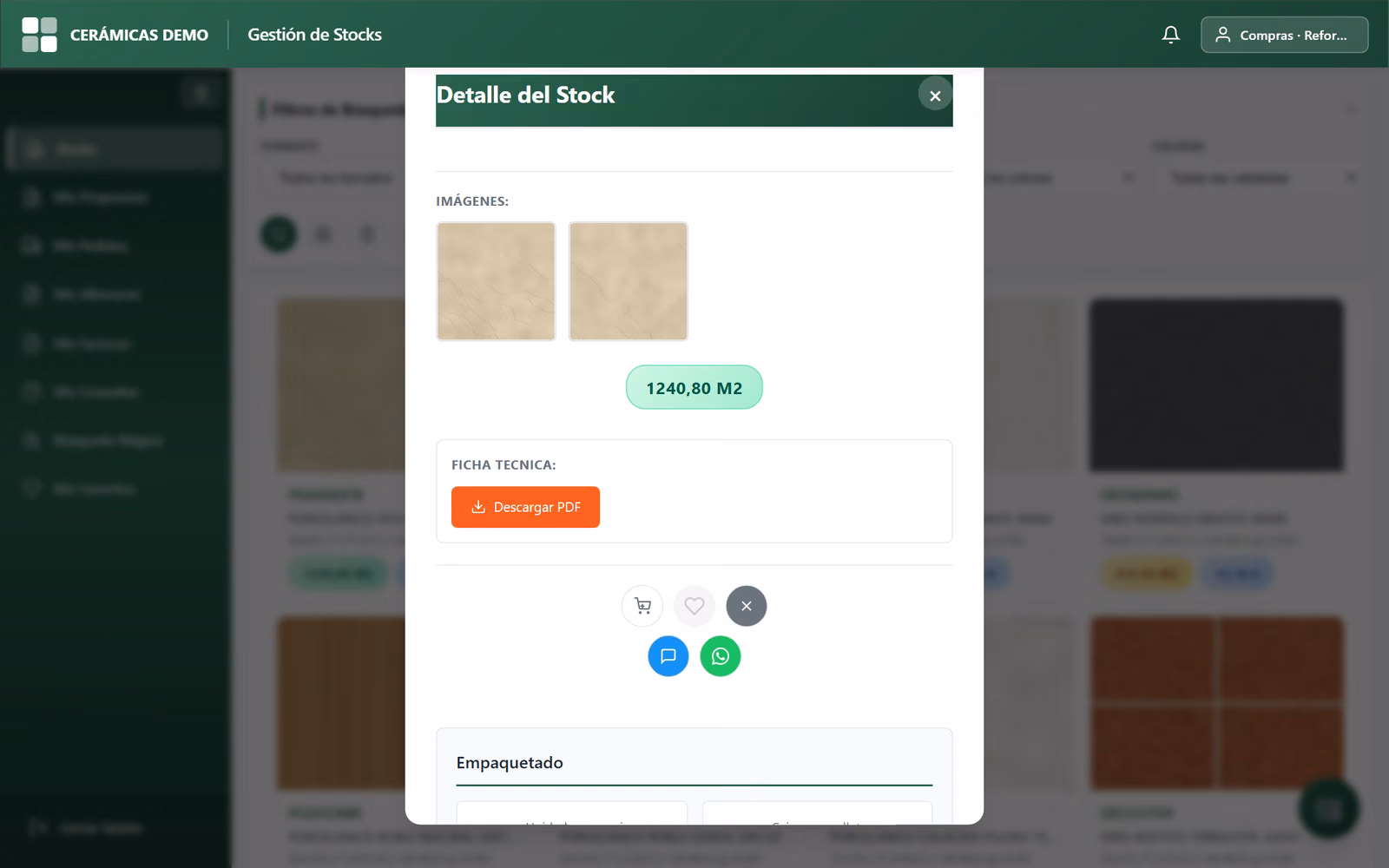Open the first marble tile image
This screenshot has height=868, width=1389.
pyautogui.click(x=496, y=281)
